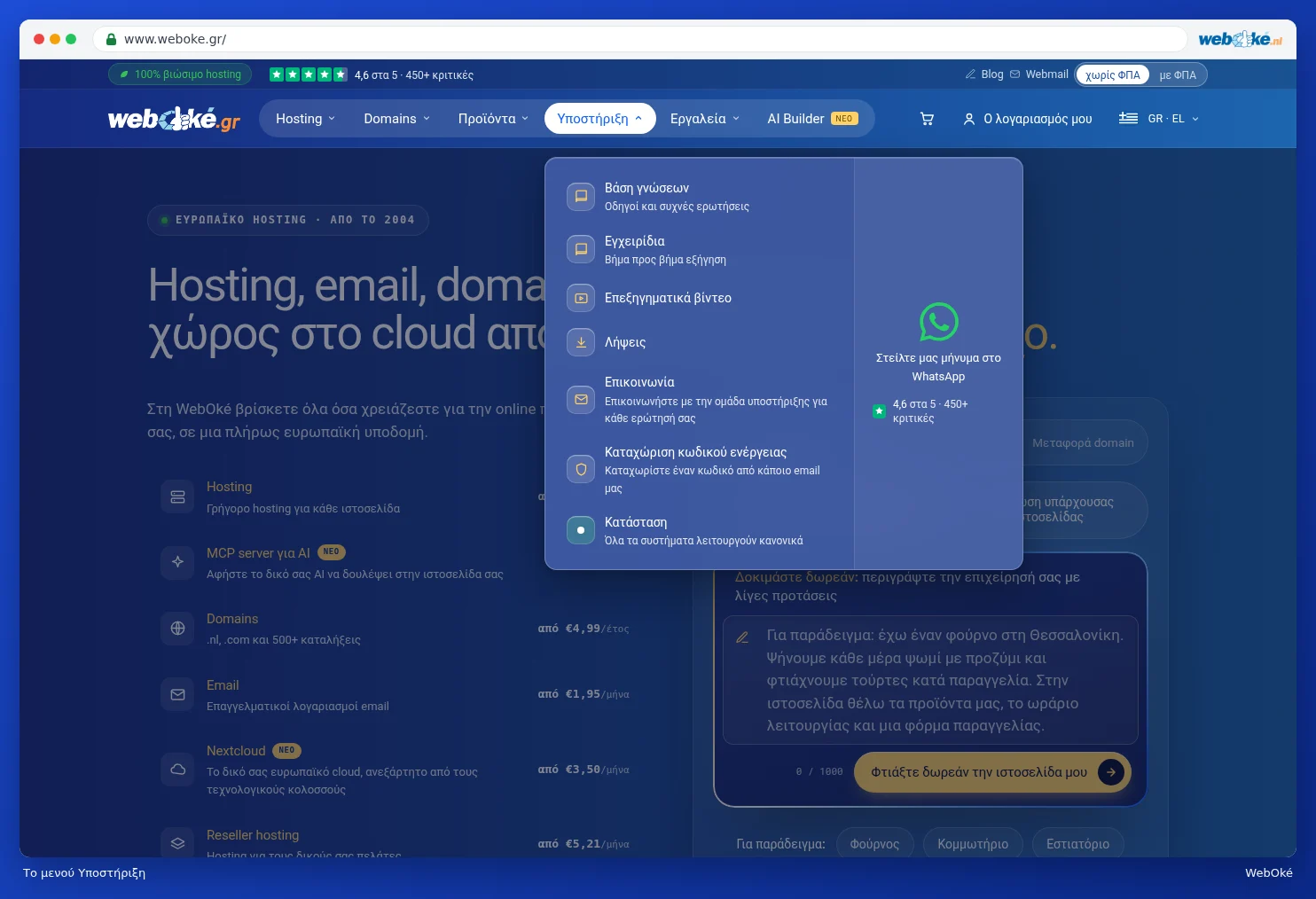
Task: Expand the Προϊόντα navigation menu
Action: click(x=493, y=119)
